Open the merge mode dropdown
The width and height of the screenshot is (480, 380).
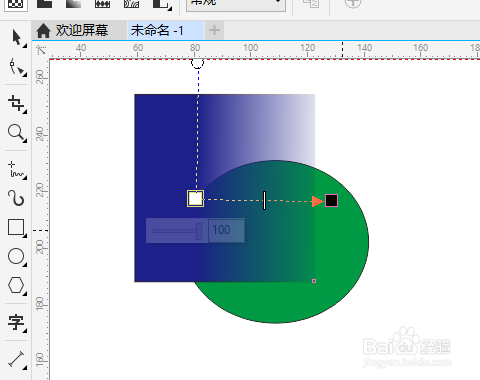click(x=236, y=4)
